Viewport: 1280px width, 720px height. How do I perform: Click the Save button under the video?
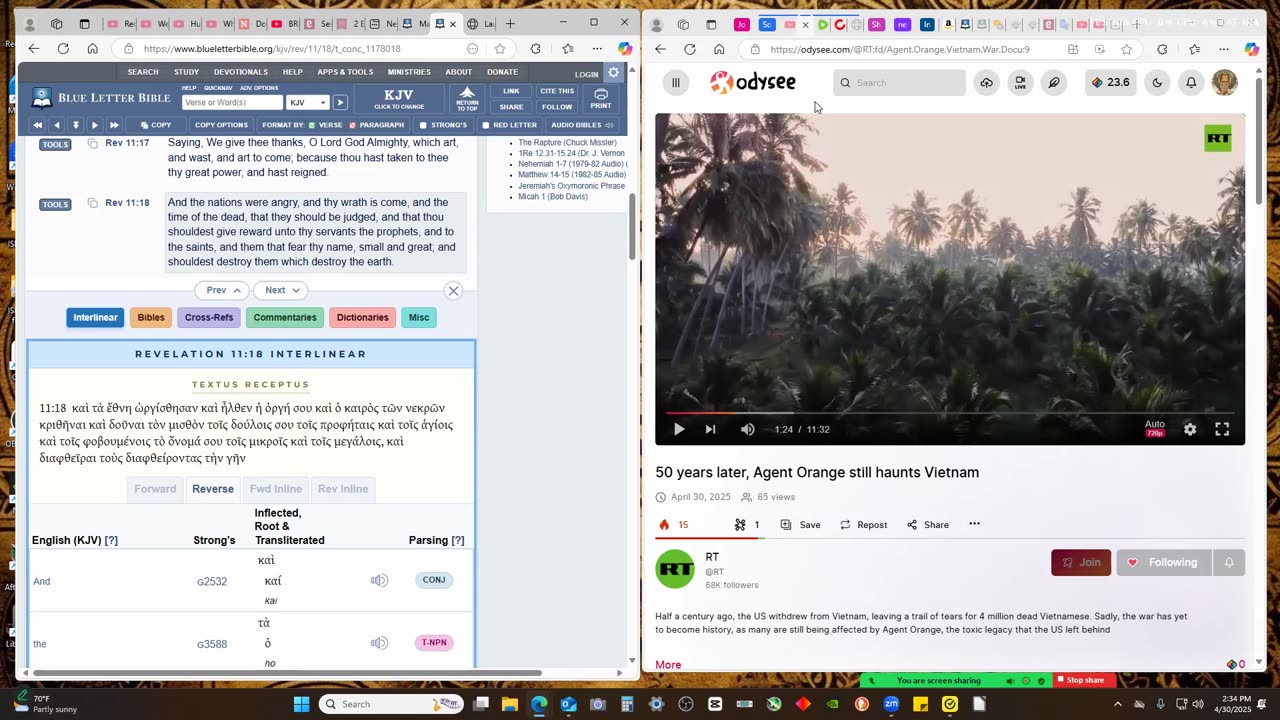coord(800,524)
